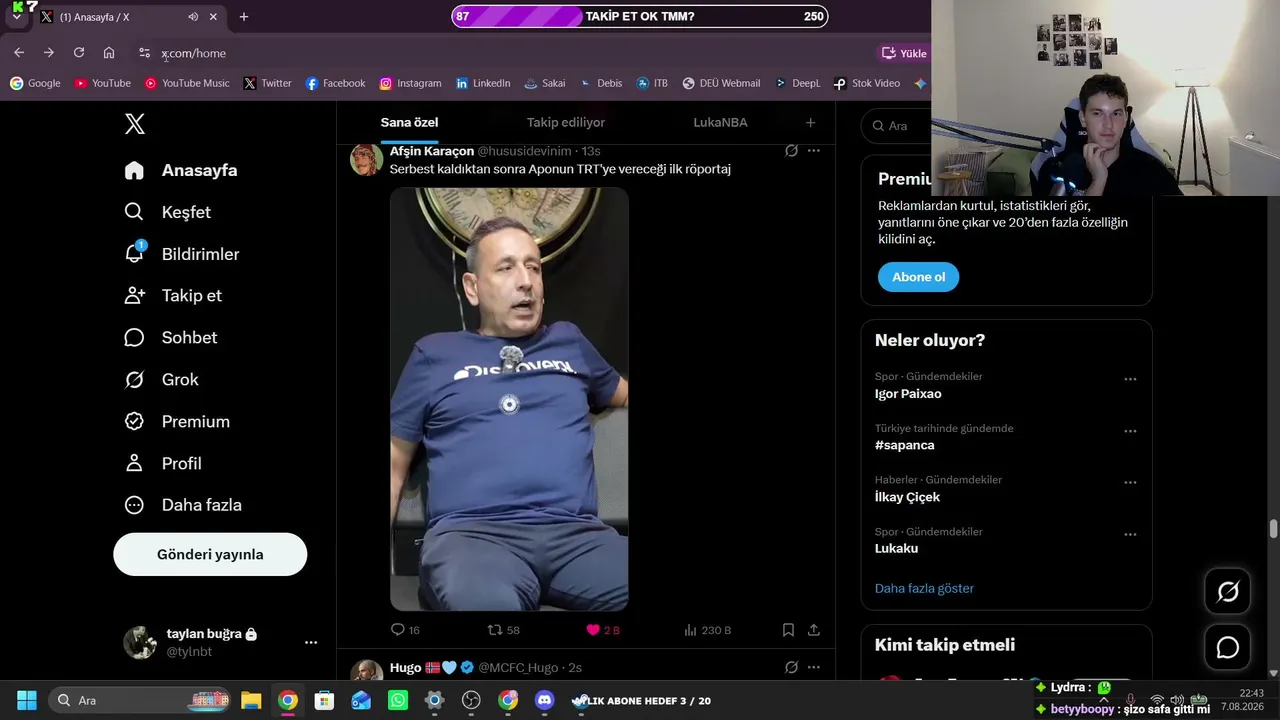Open the Facebook bookmark
Screen dimensions: 1280x720
point(335,83)
